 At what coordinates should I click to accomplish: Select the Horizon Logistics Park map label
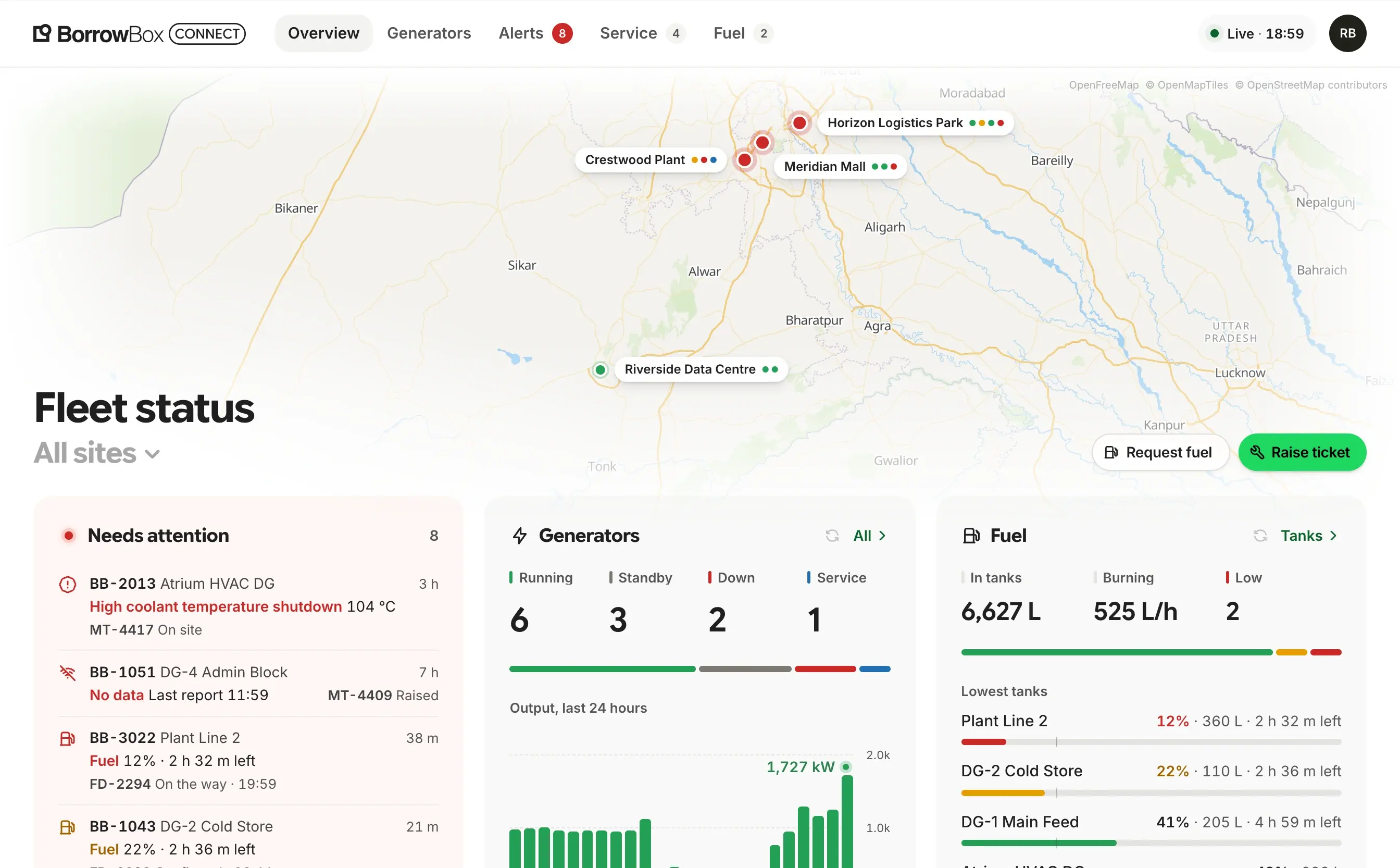point(915,123)
